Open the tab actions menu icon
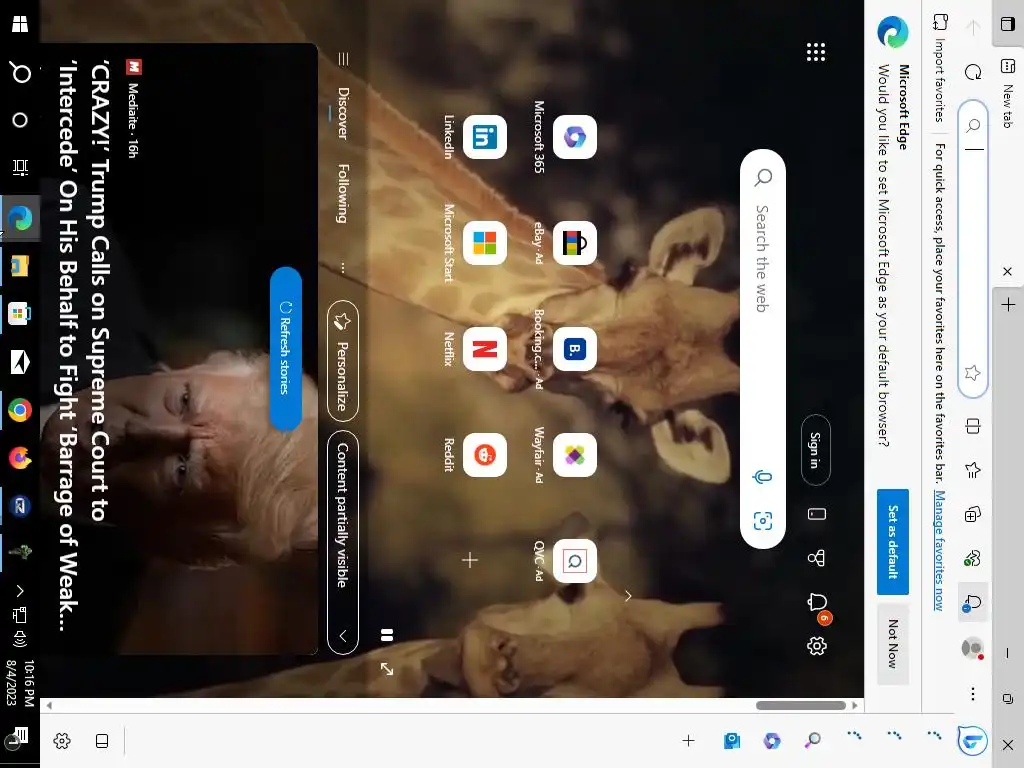The image size is (1024, 768). pyautogui.click(x=1008, y=24)
